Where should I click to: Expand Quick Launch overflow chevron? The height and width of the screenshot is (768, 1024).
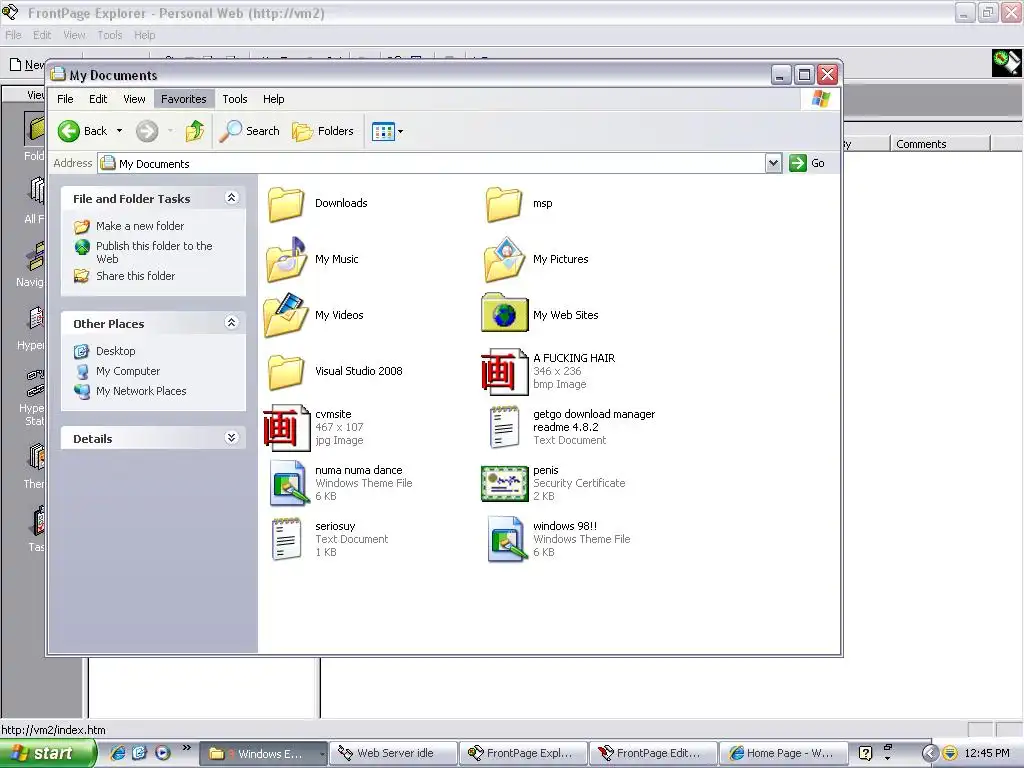(187, 748)
